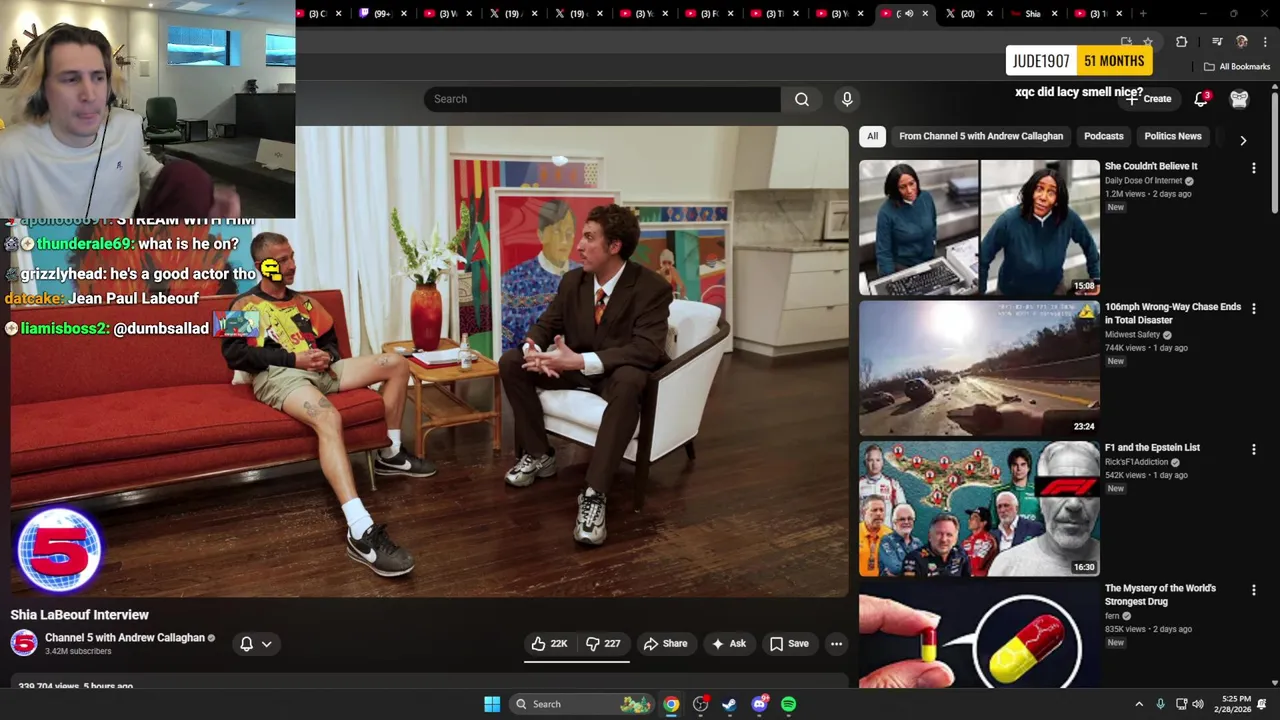Open the volume control in system tray

click(x=1198, y=704)
